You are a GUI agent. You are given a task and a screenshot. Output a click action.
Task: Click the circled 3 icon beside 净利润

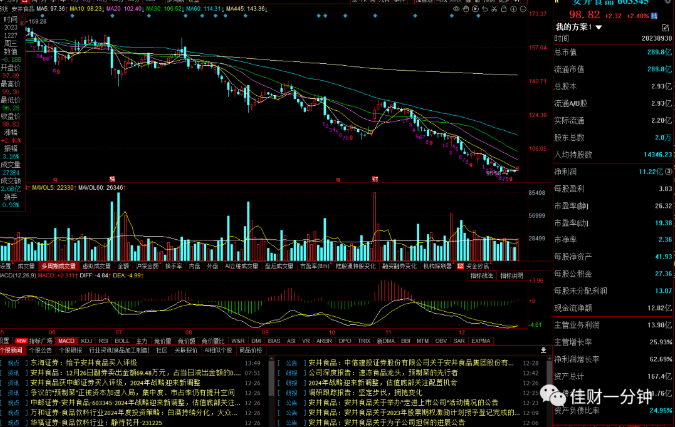coord(669,171)
